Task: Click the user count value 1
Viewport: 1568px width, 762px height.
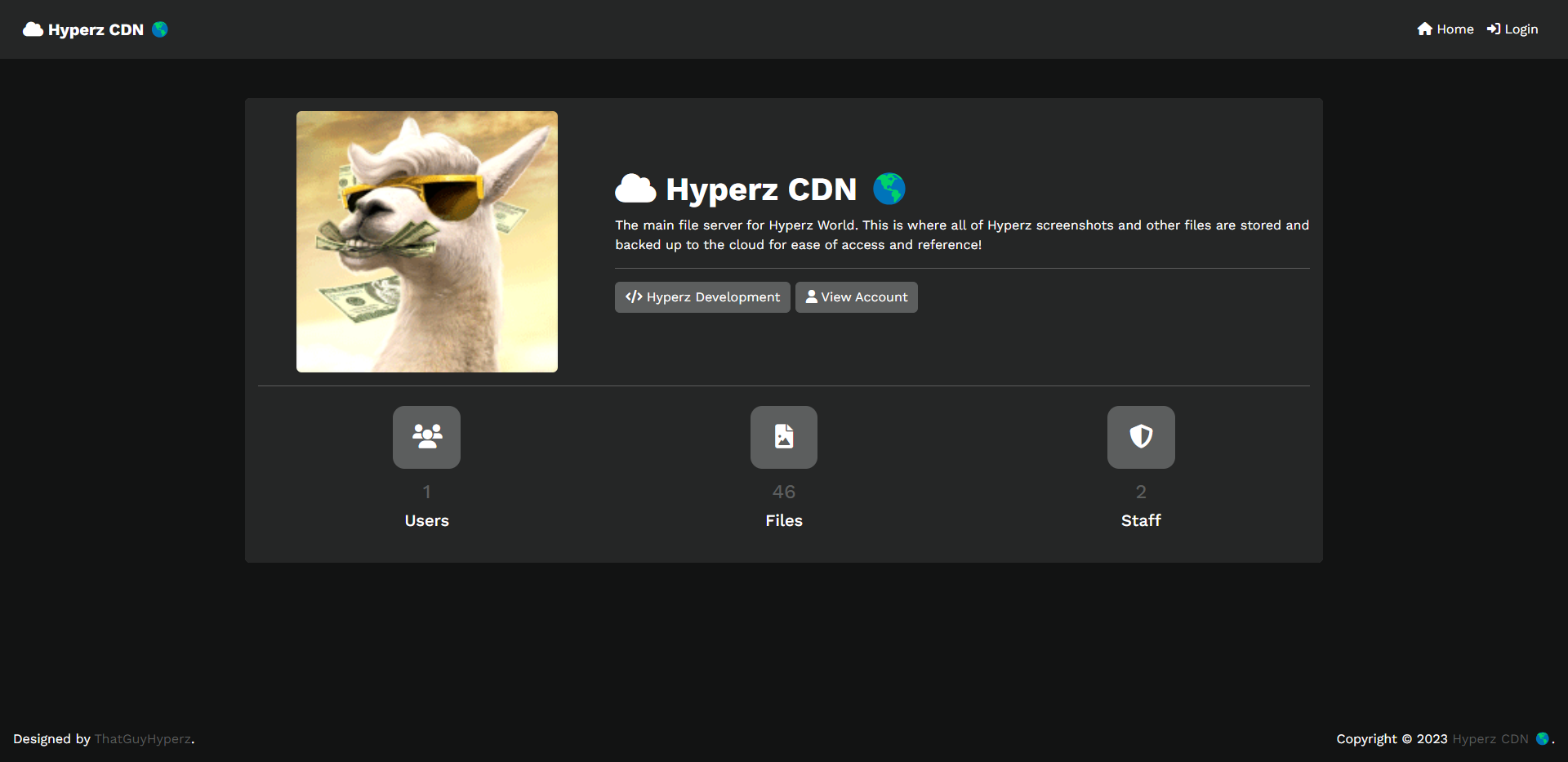Action: click(426, 492)
